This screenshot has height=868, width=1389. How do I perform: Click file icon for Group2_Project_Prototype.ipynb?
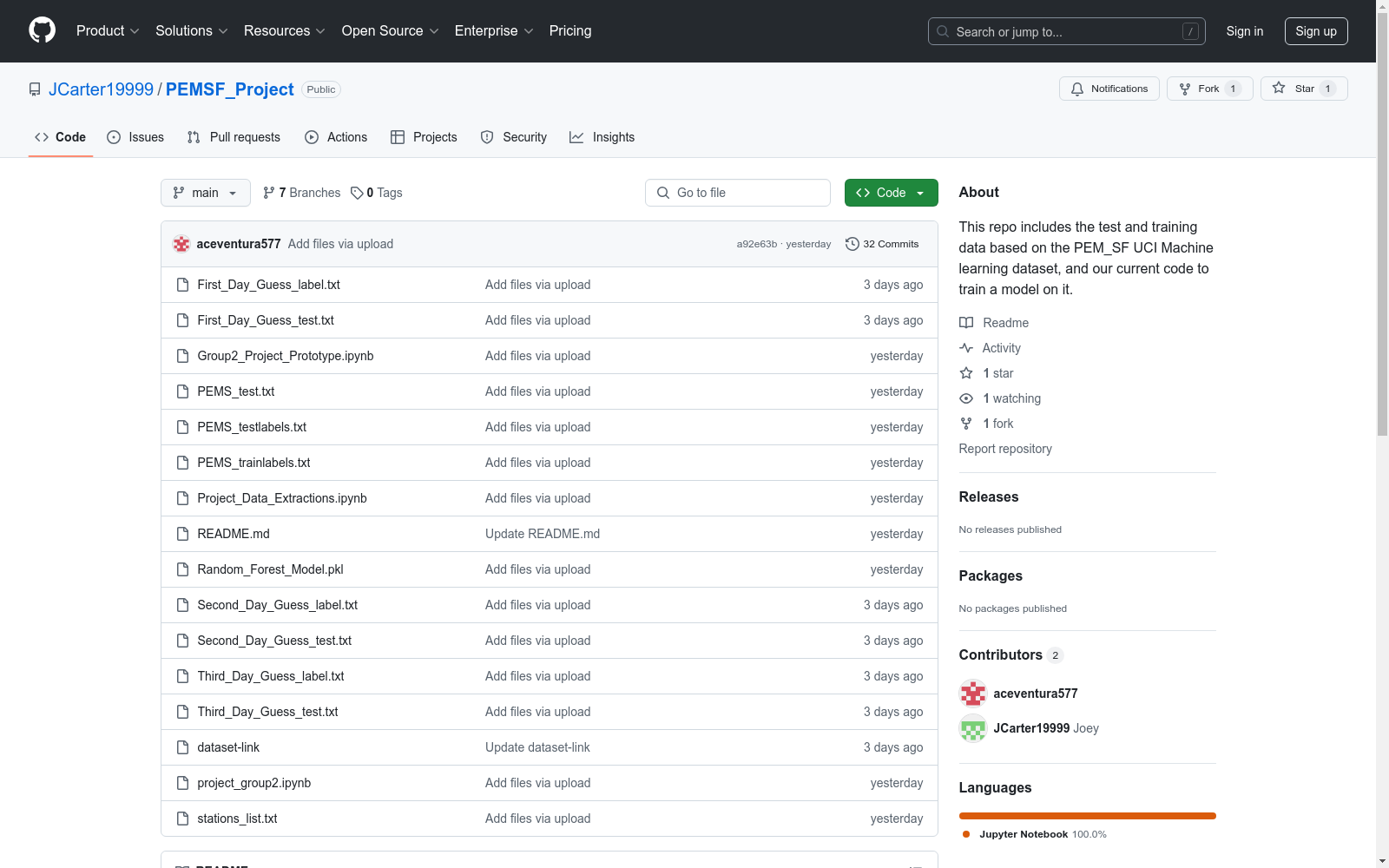click(182, 356)
